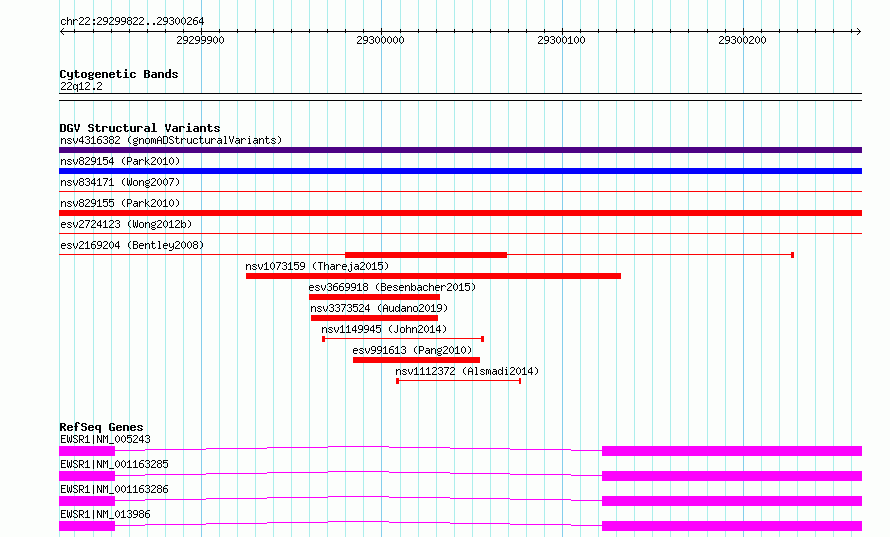
Task: Select the nsv3373524 (Audano2019) bar
Action: pos(374,318)
